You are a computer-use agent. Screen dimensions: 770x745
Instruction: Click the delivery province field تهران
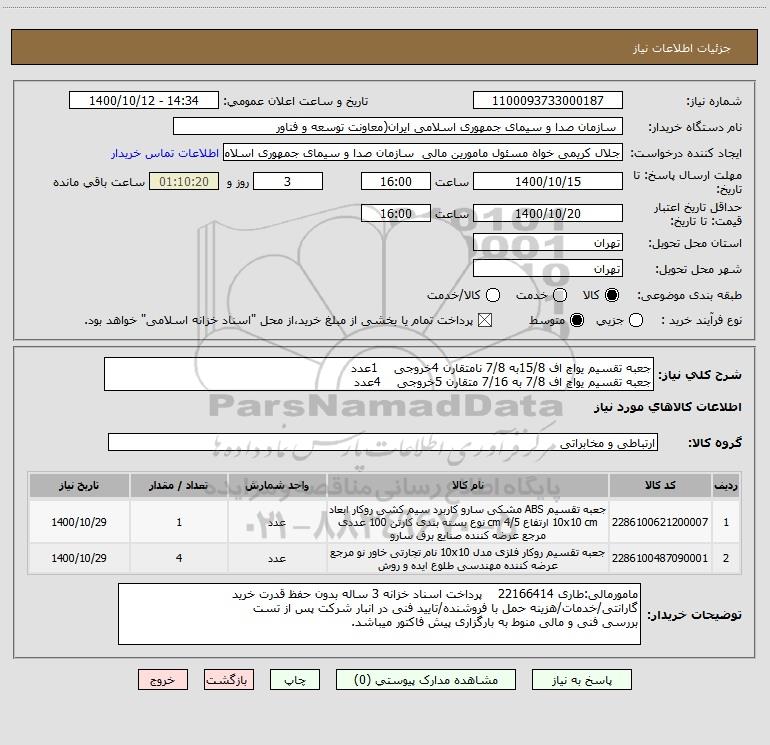[x=548, y=243]
